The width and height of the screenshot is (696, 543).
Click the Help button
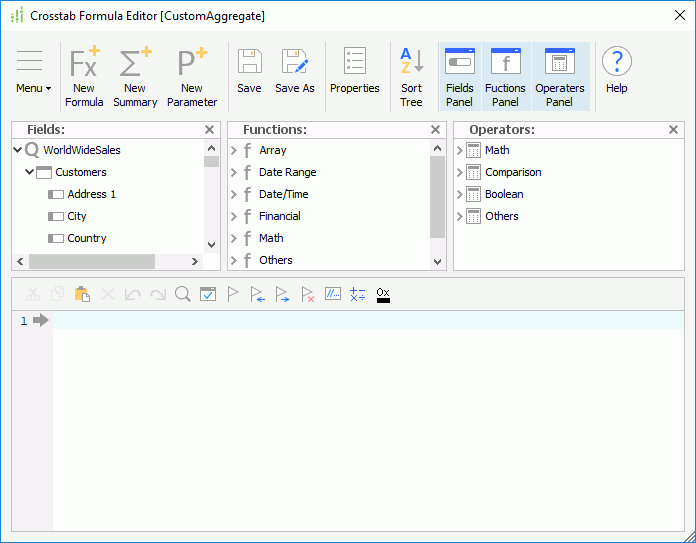(x=616, y=76)
